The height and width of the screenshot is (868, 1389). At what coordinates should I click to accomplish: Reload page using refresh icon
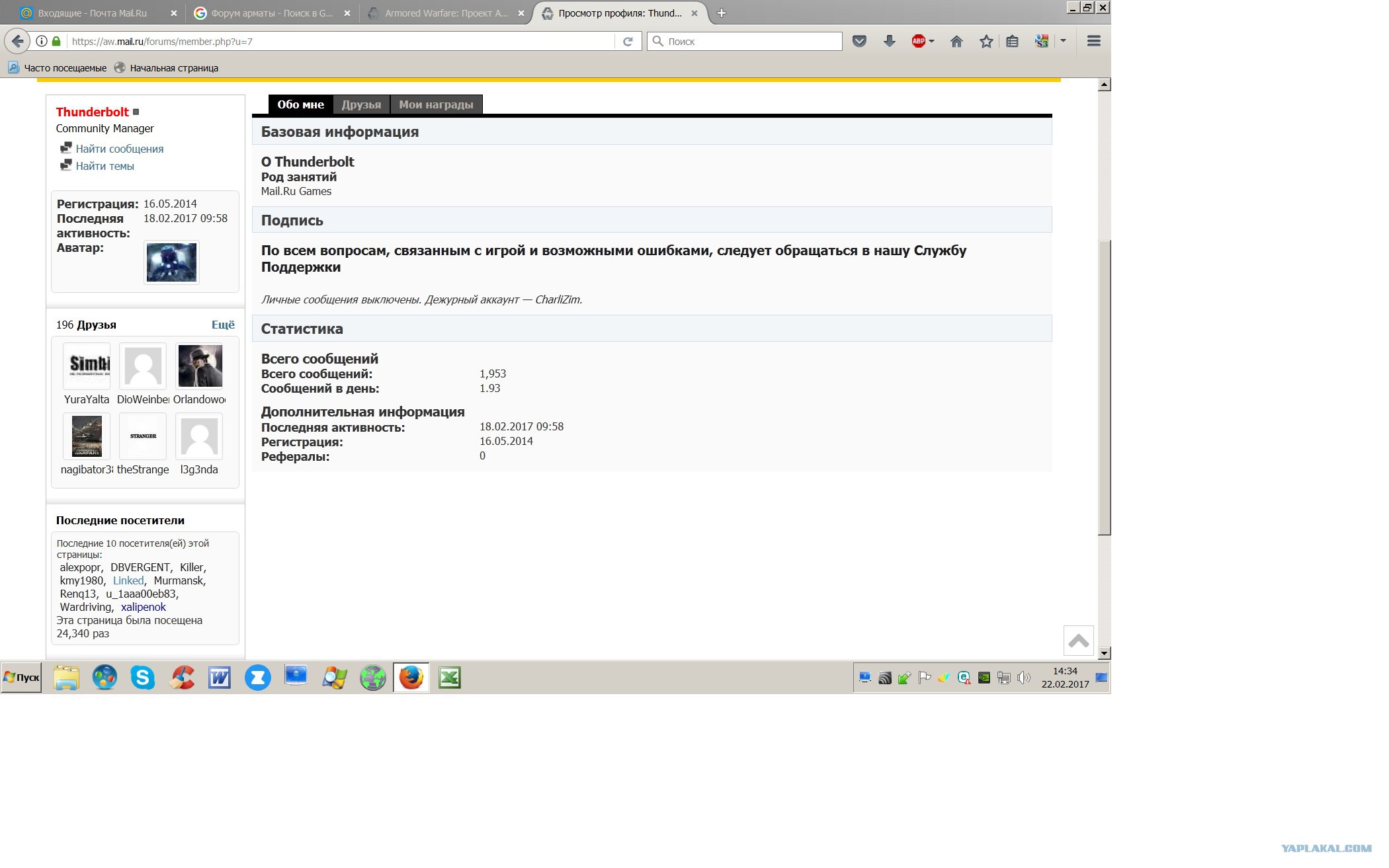628,42
